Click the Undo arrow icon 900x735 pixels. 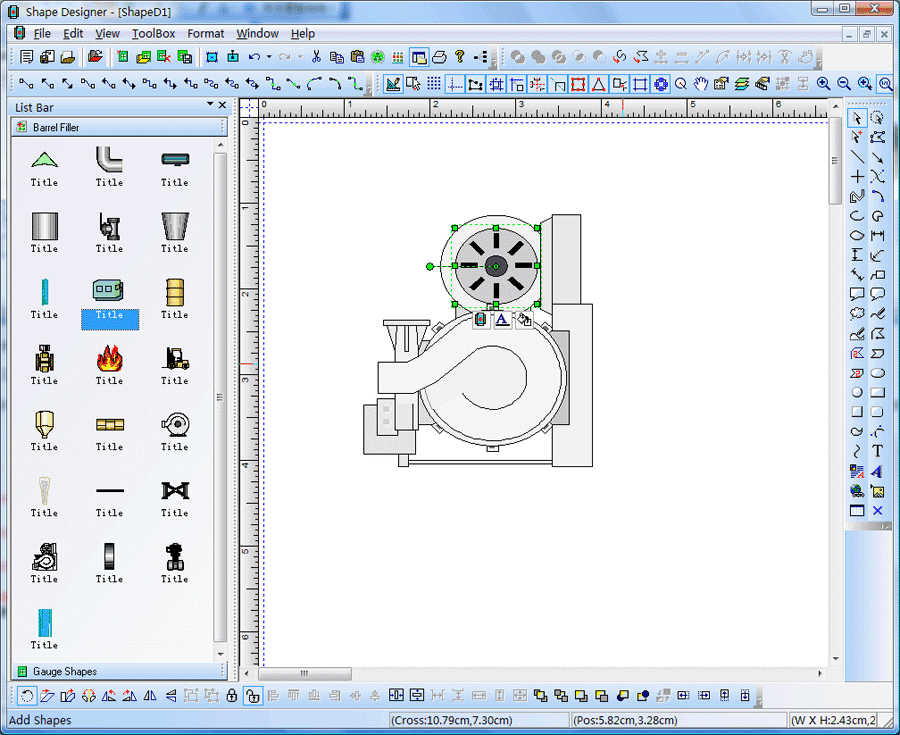tap(254, 57)
